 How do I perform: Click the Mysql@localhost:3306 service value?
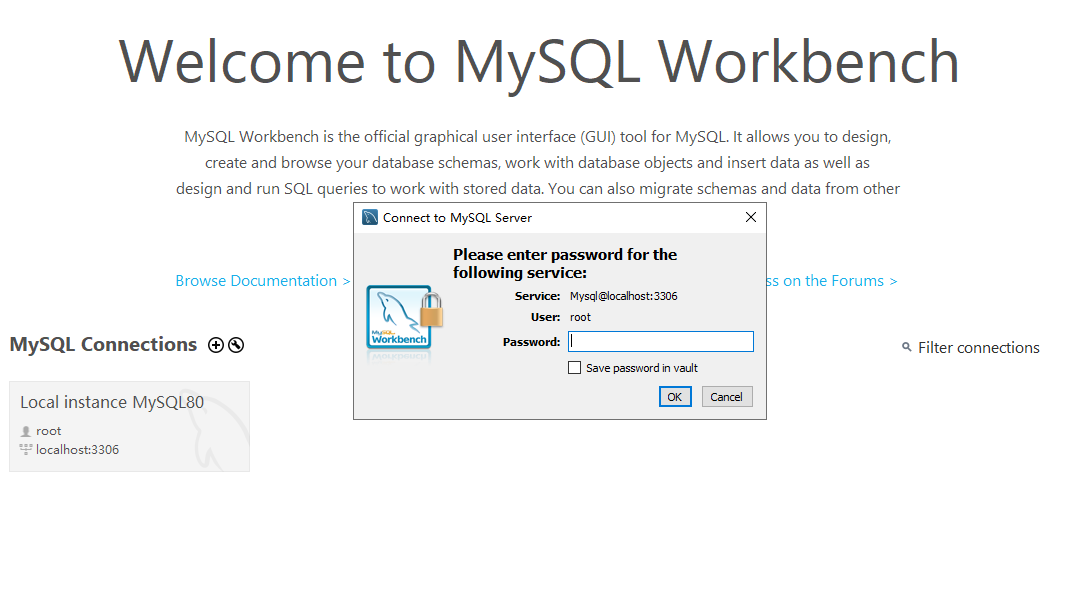pyautogui.click(x=623, y=296)
